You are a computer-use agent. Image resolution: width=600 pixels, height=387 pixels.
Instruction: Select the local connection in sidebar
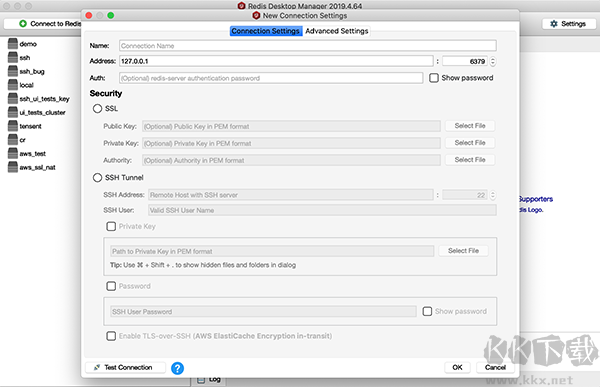26,85
